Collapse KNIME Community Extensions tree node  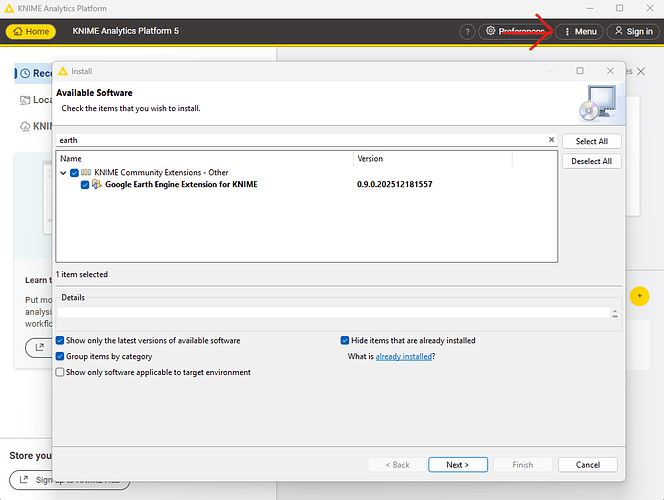click(x=64, y=173)
